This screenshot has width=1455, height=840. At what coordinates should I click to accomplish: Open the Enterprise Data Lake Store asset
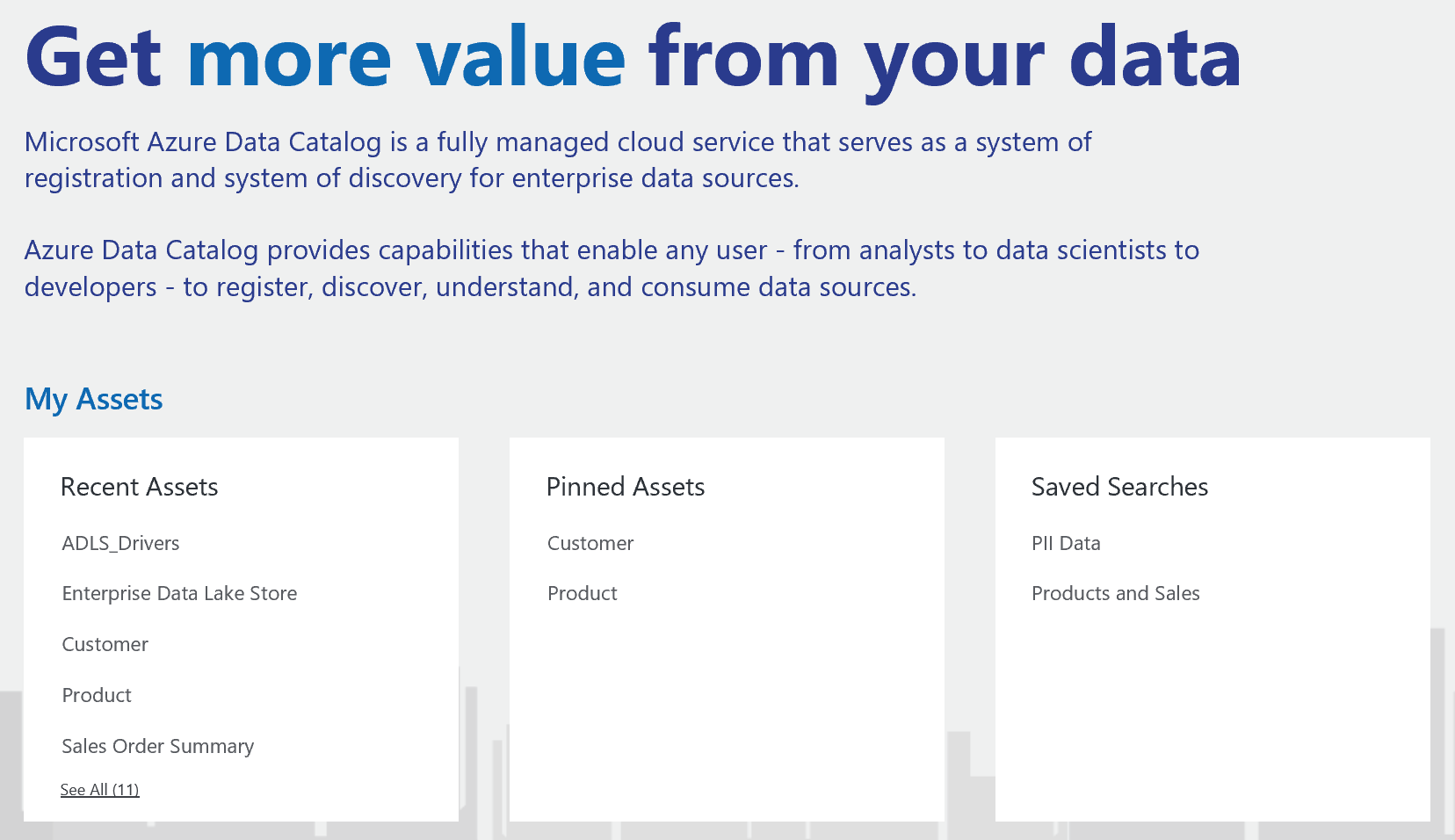click(179, 593)
